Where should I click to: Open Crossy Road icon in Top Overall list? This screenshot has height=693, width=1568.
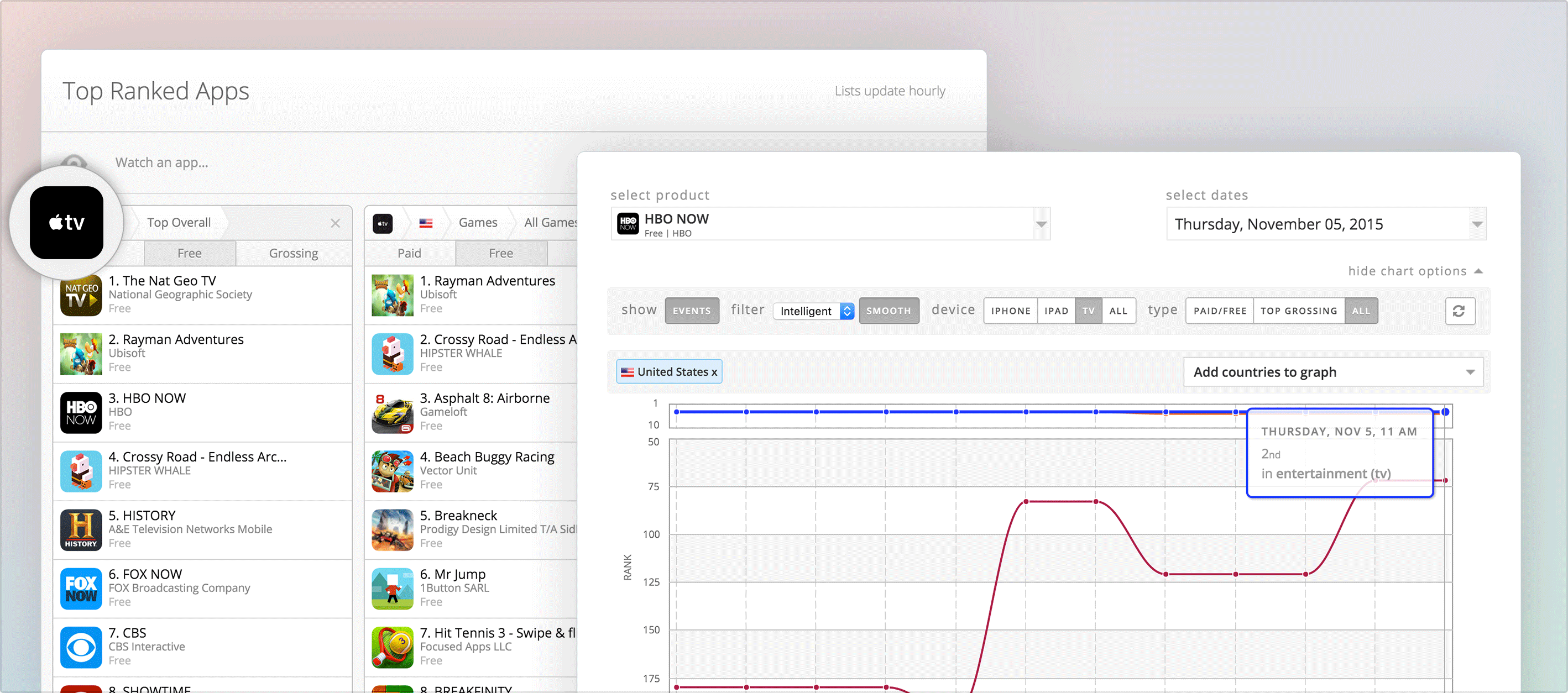(81, 471)
